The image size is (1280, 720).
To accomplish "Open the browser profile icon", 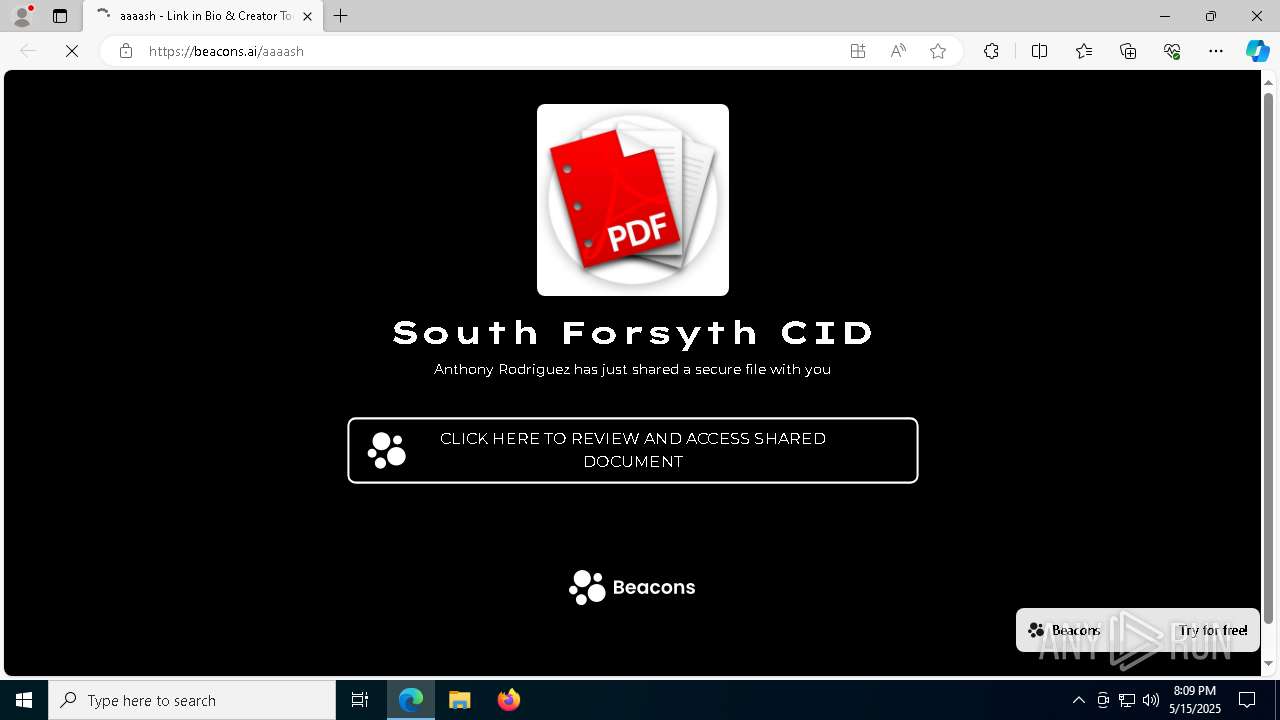I will point(22,16).
